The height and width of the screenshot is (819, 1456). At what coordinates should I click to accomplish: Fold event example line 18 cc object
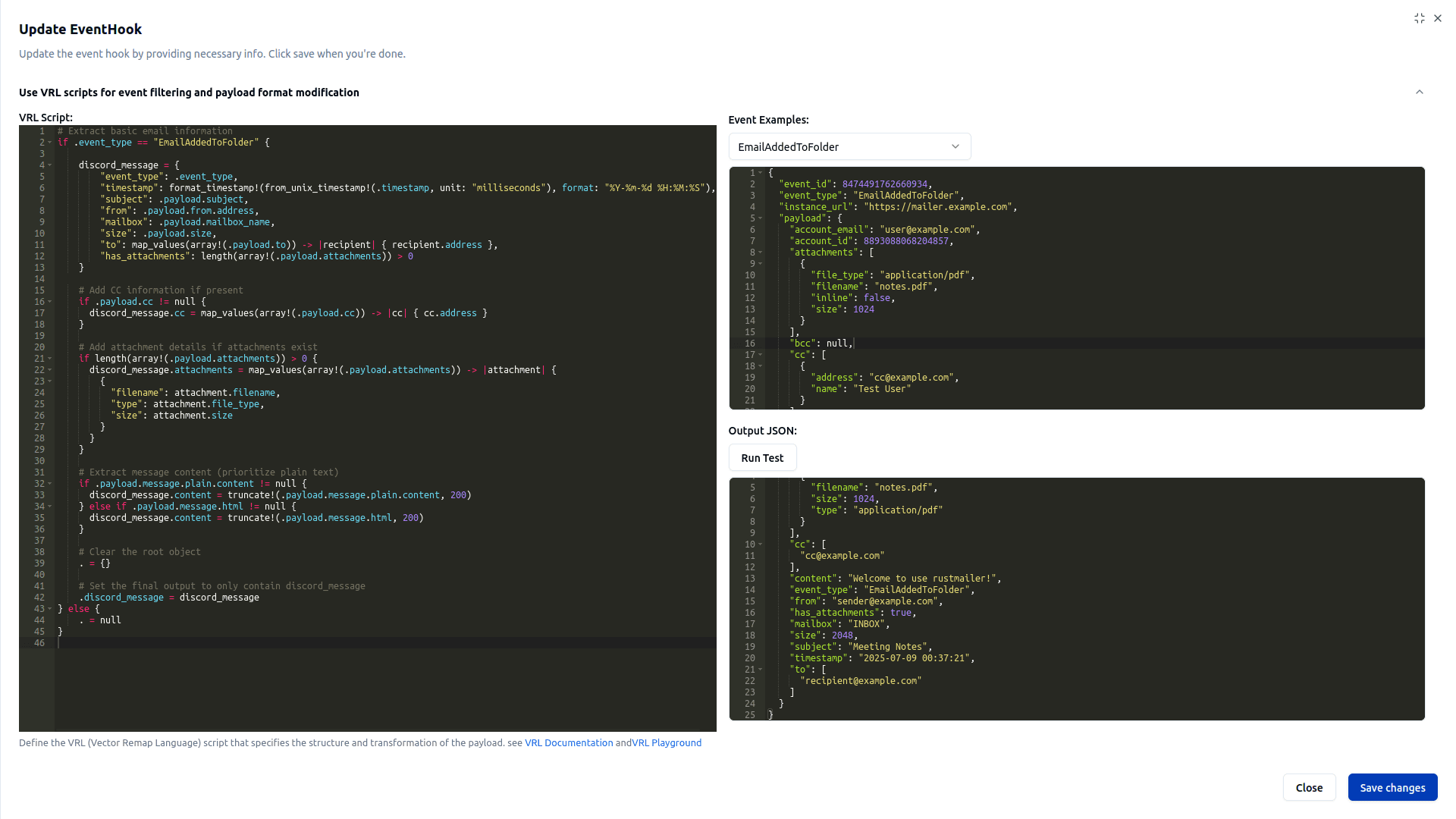point(761,366)
